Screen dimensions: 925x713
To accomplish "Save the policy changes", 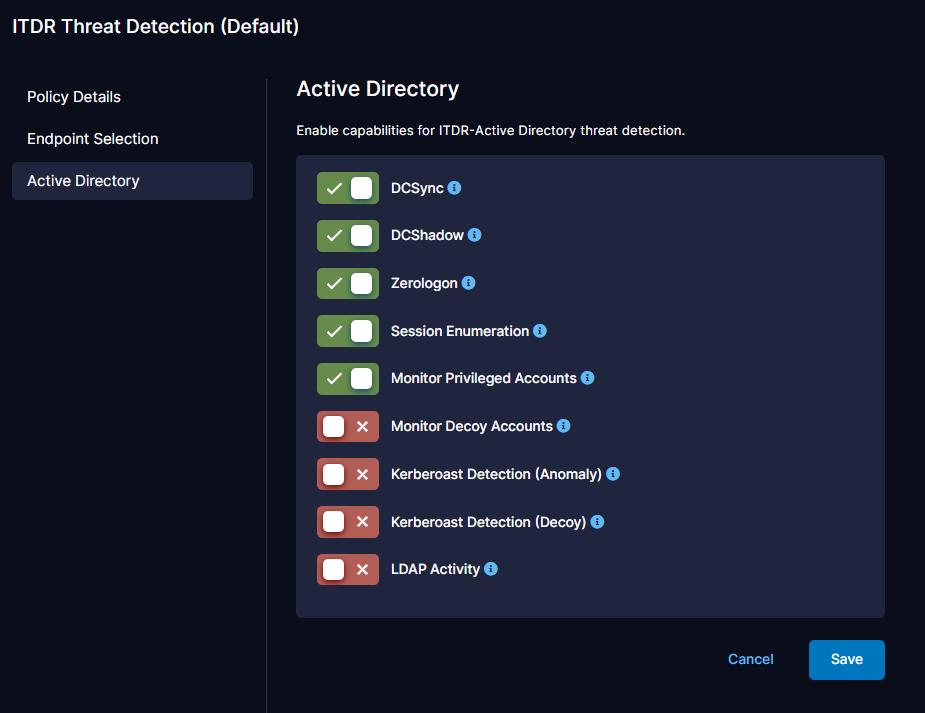I will tap(846, 659).
